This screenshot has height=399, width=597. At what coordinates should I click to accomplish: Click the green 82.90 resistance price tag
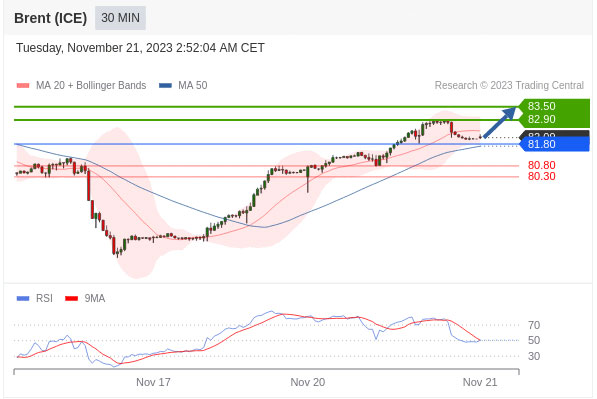pyautogui.click(x=554, y=120)
